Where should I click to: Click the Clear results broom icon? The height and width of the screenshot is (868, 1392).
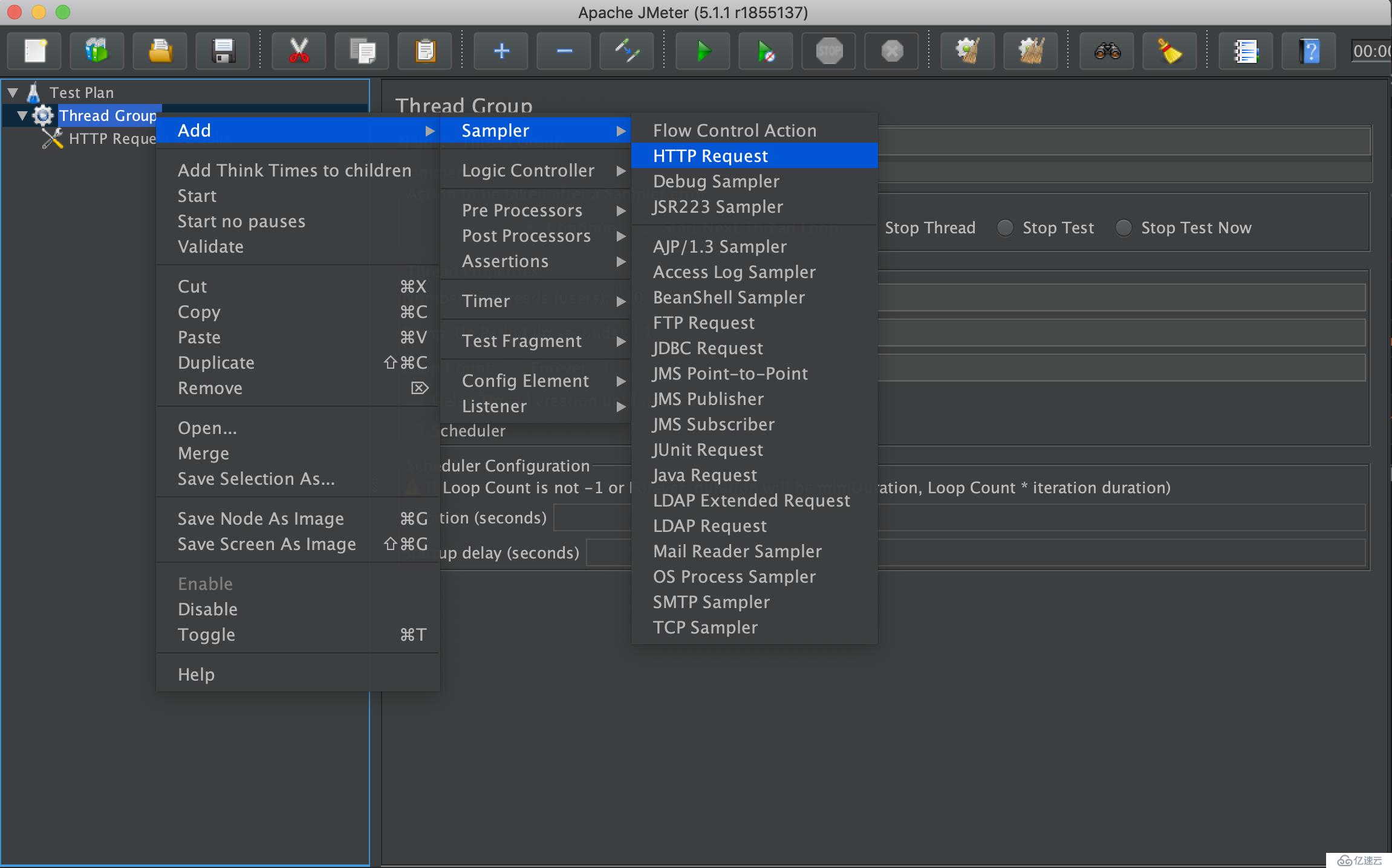(968, 51)
